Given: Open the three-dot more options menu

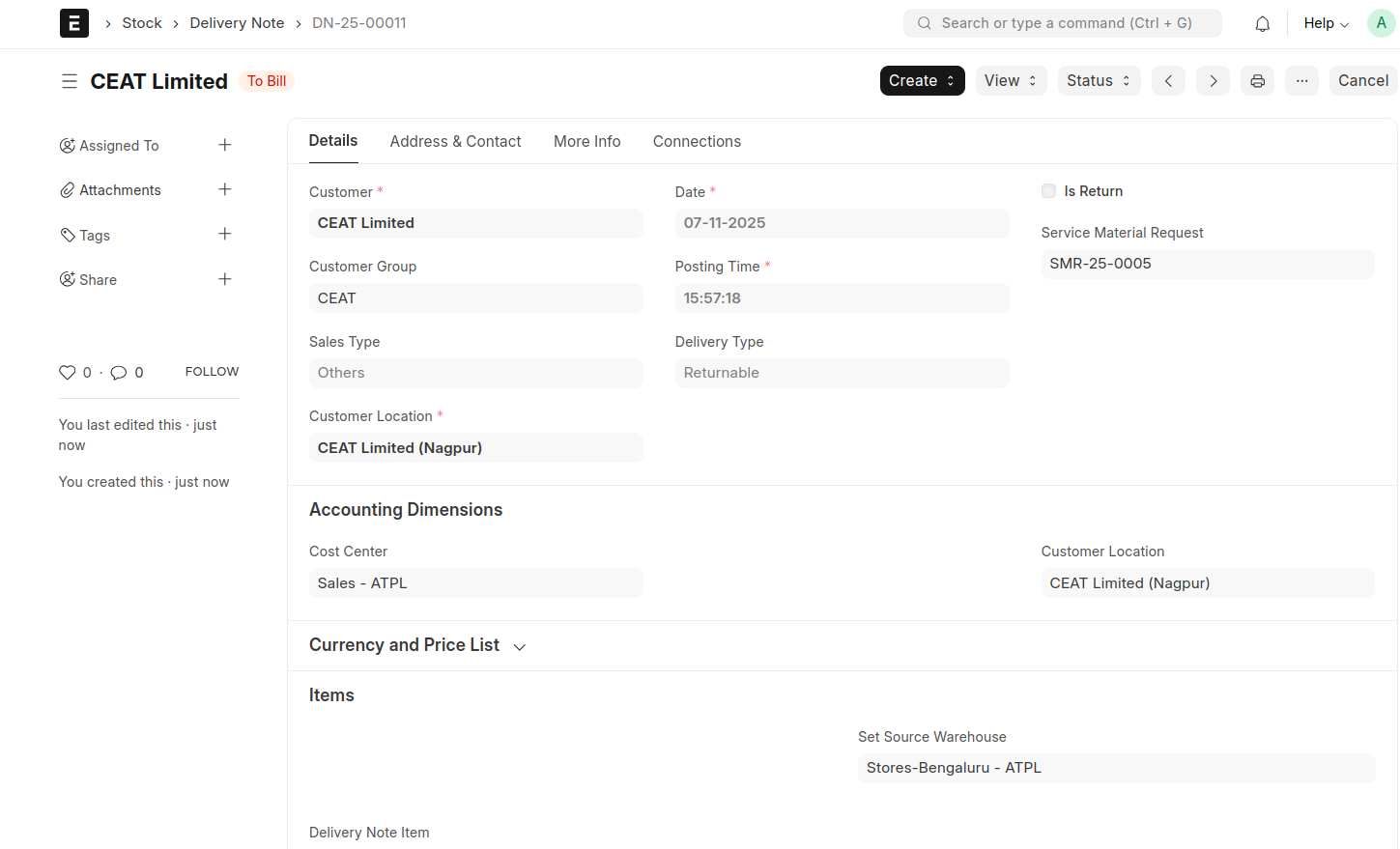Looking at the screenshot, I should (1301, 81).
